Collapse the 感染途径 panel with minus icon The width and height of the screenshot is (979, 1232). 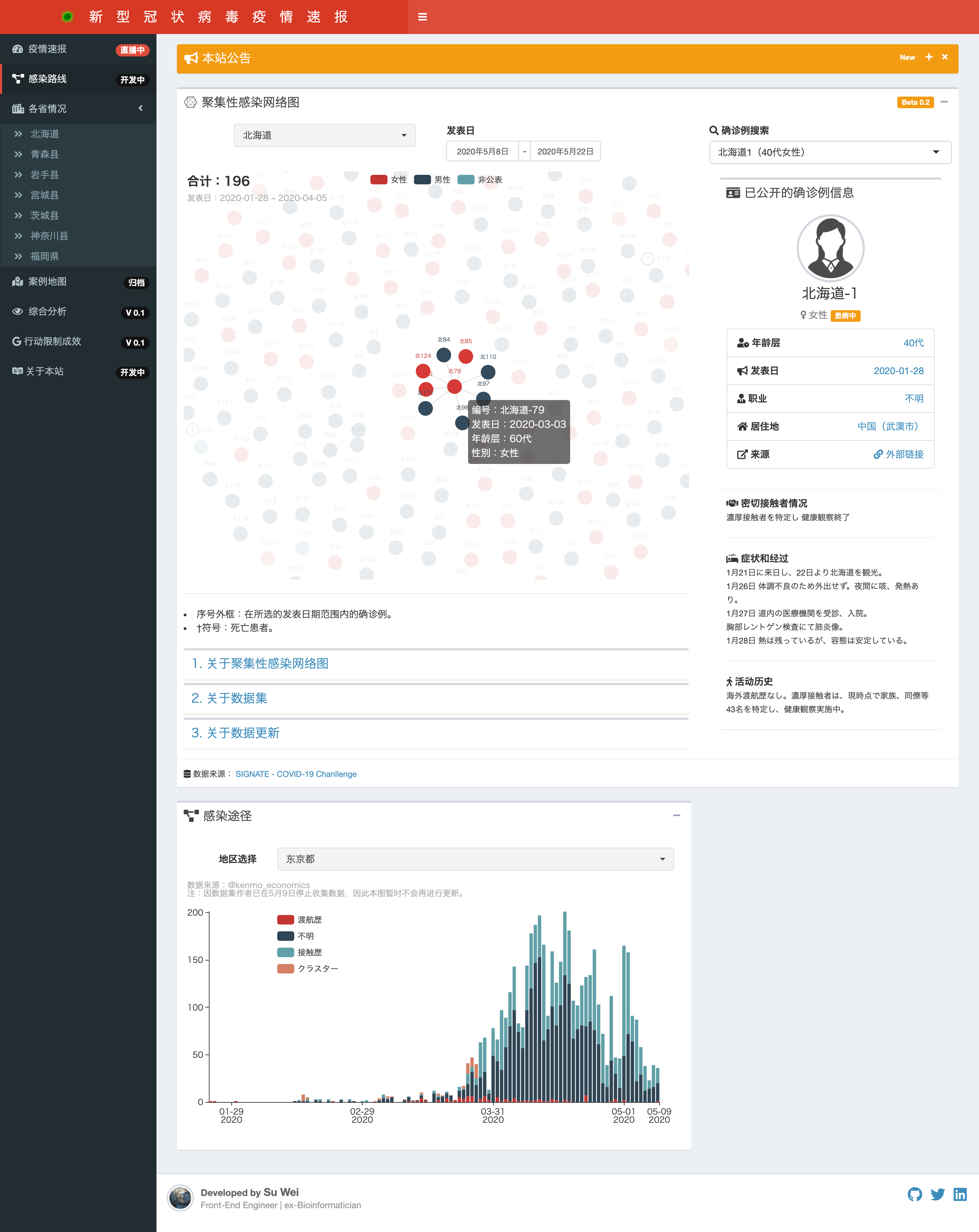tap(677, 815)
